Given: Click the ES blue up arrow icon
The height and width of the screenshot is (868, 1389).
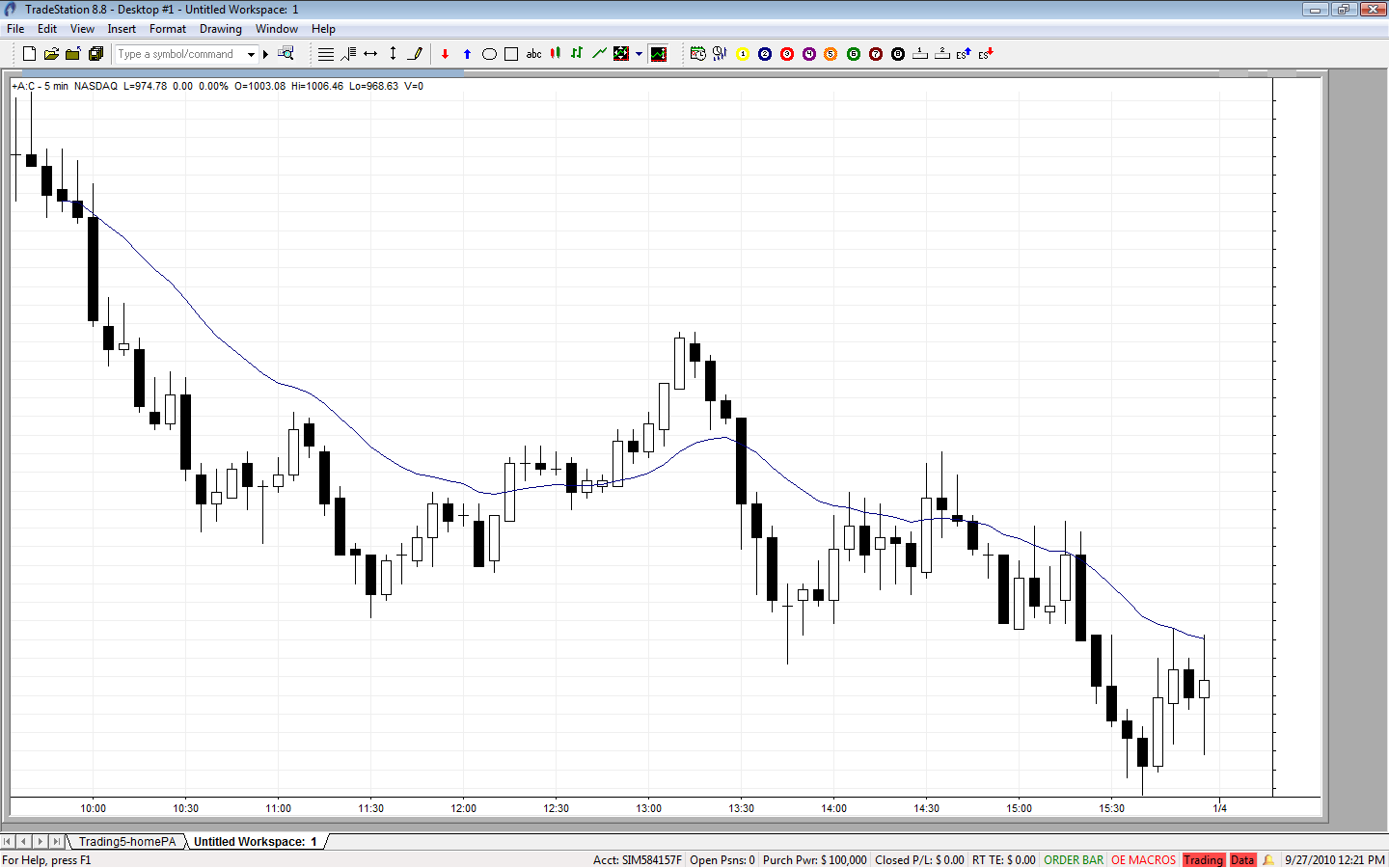Looking at the screenshot, I should point(963,54).
